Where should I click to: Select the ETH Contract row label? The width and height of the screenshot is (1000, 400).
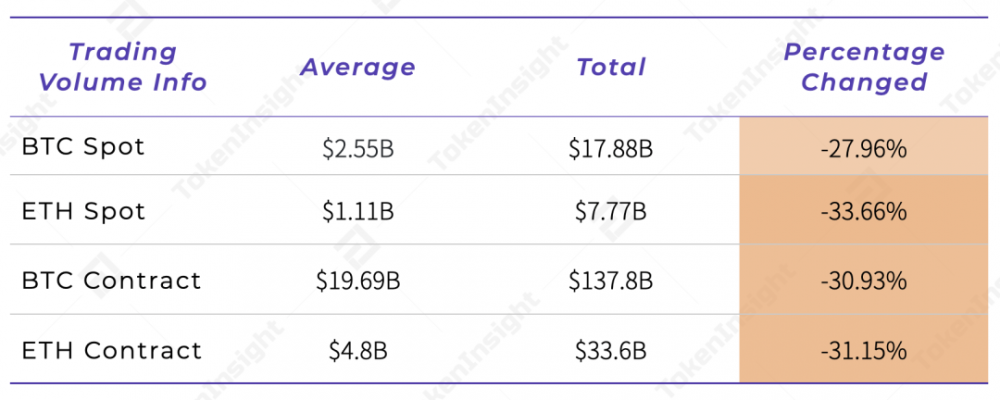click(x=112, y=350)
